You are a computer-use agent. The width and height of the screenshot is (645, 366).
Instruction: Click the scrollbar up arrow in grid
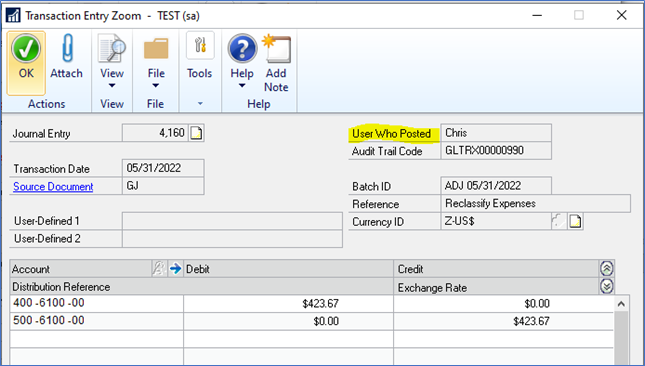coord(621,304)
